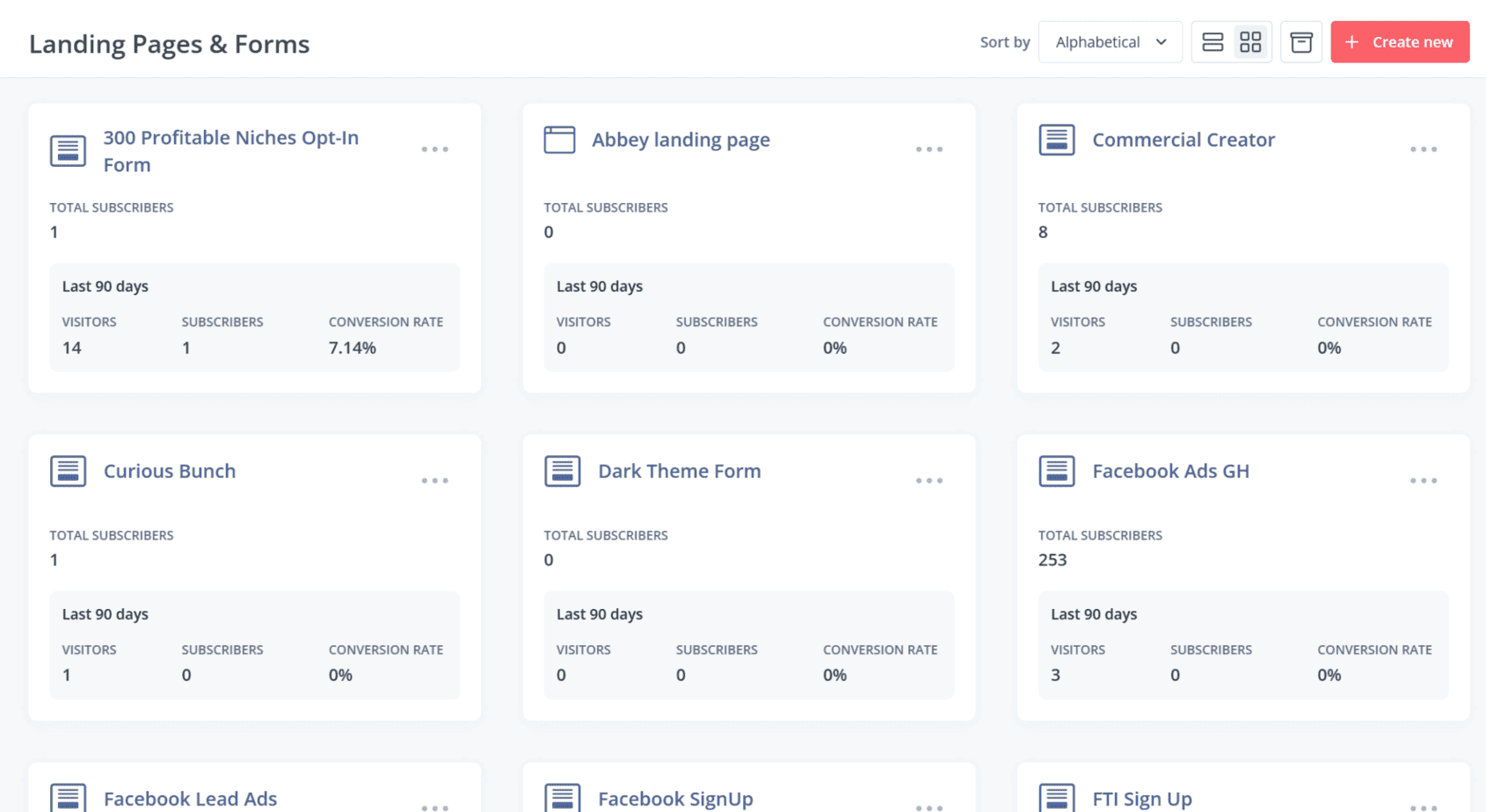
Task: Open three-dot menu on Abbey landing page
Action: [929, 149]
